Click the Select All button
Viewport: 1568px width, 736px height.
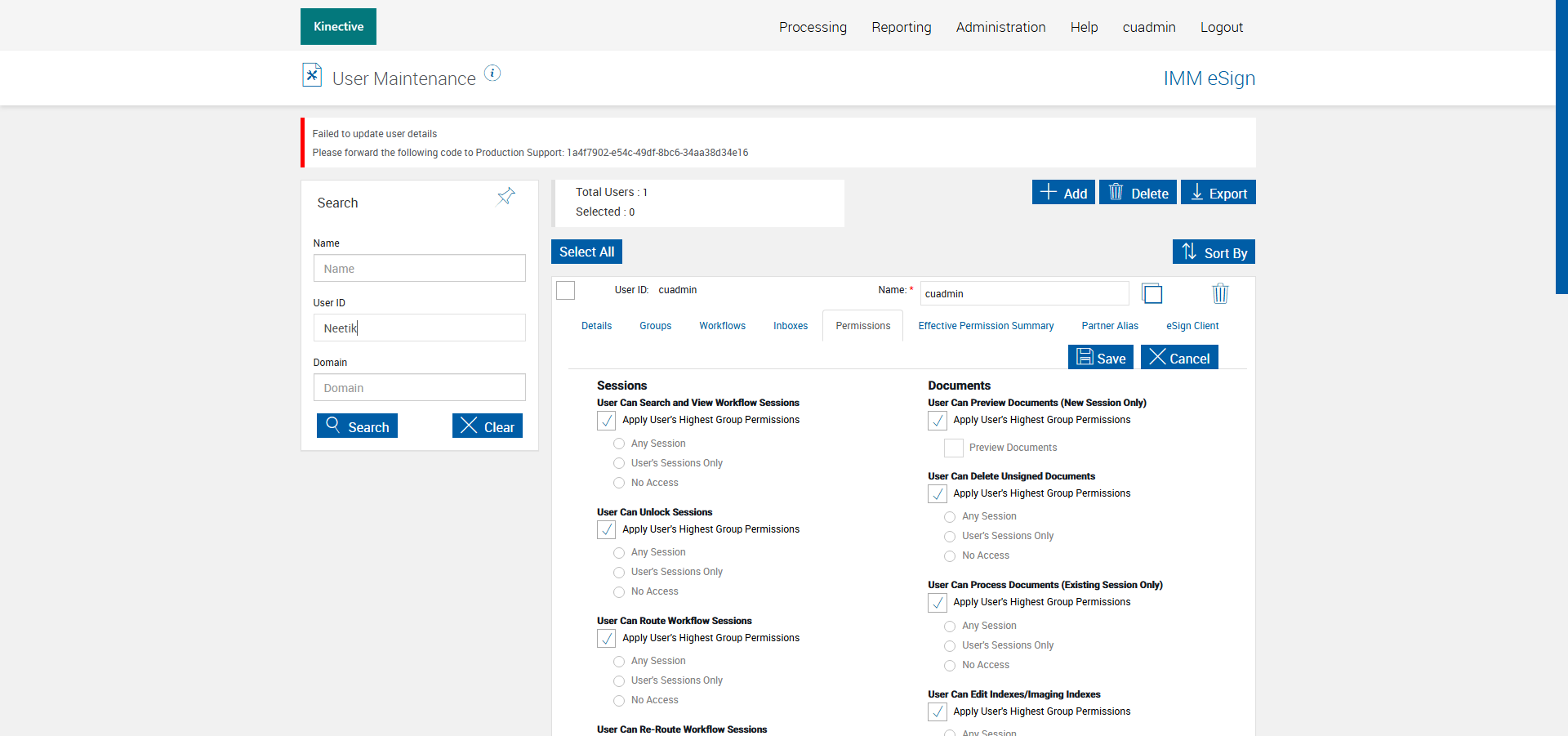point(586,252)
